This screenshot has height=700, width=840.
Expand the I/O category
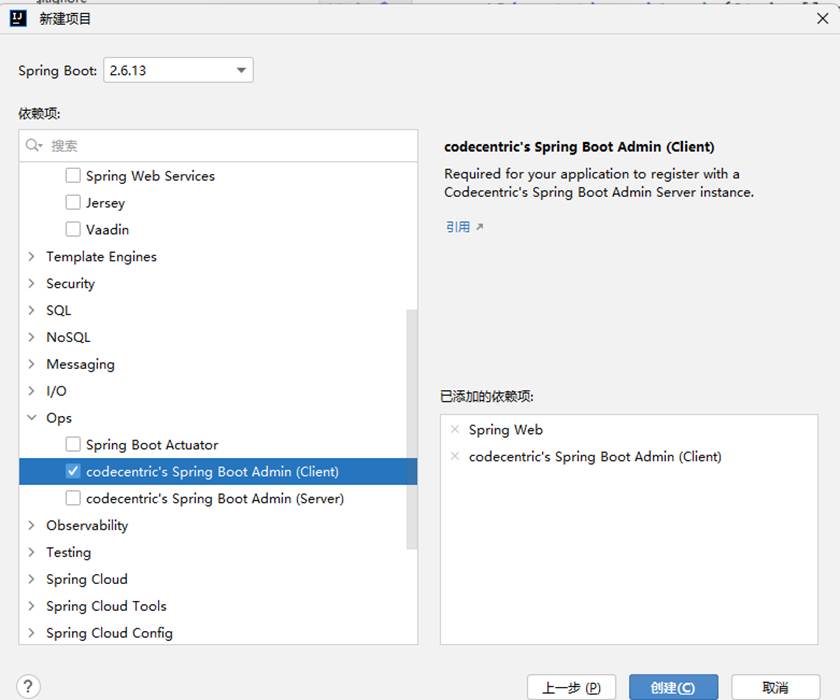pos(31,391)
